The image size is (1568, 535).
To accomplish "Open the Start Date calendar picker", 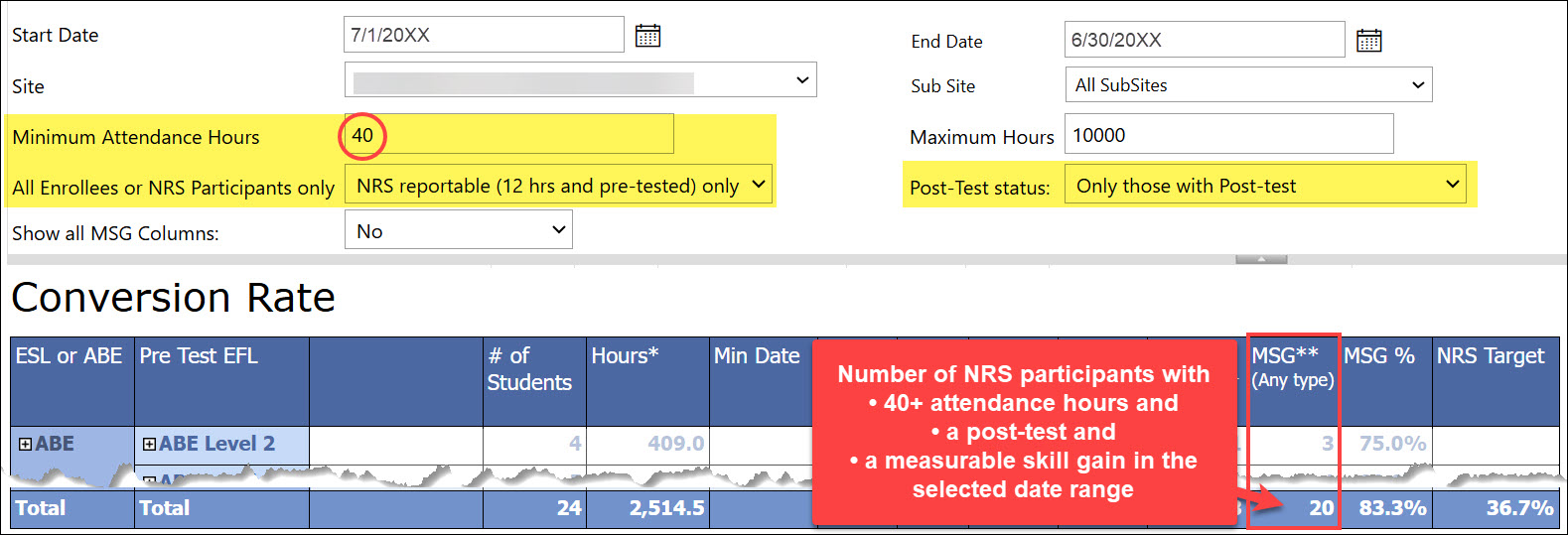I will (647, 36).
